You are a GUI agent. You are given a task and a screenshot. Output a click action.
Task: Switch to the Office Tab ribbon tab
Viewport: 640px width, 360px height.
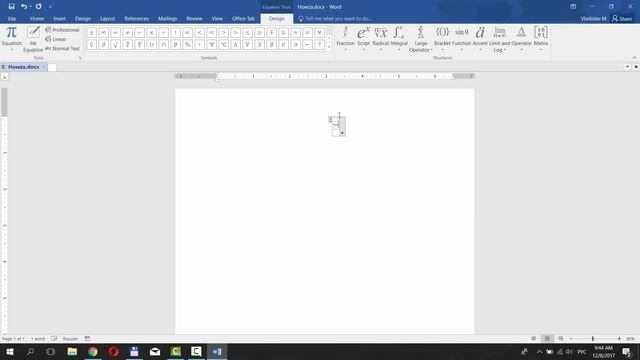point(243,19)
